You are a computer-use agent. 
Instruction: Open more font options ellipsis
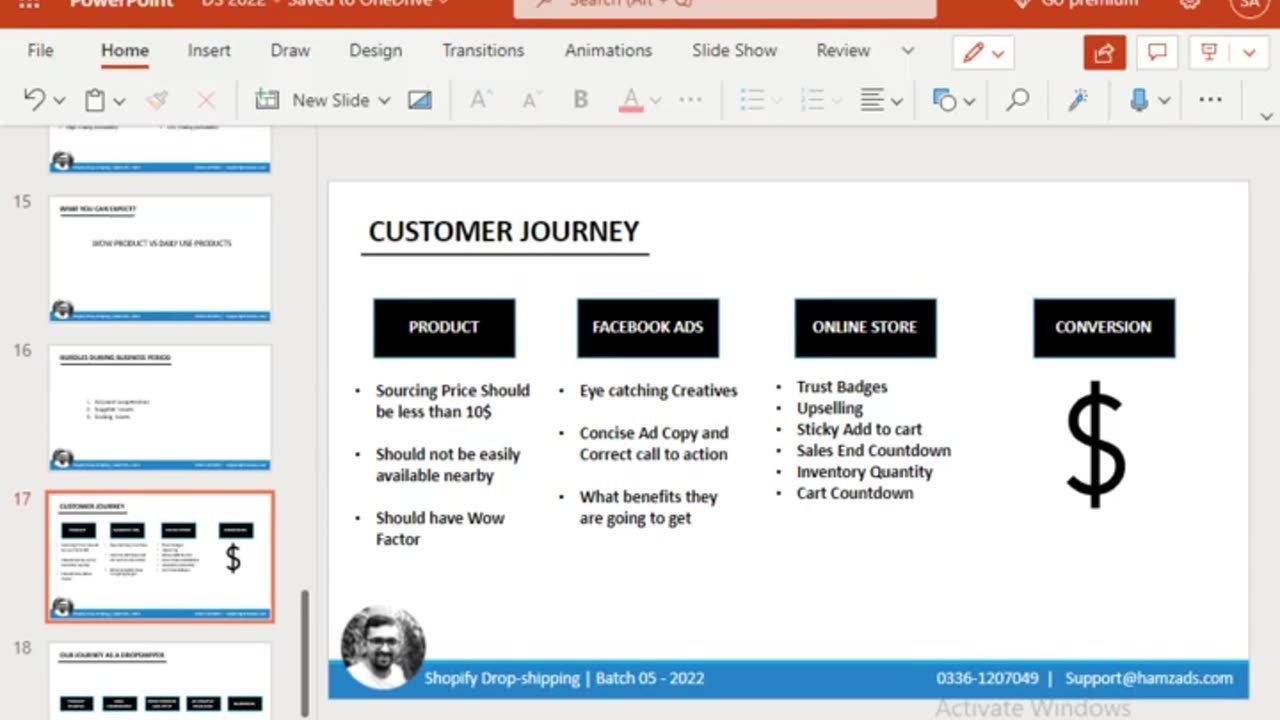click(x=691, y=100)
